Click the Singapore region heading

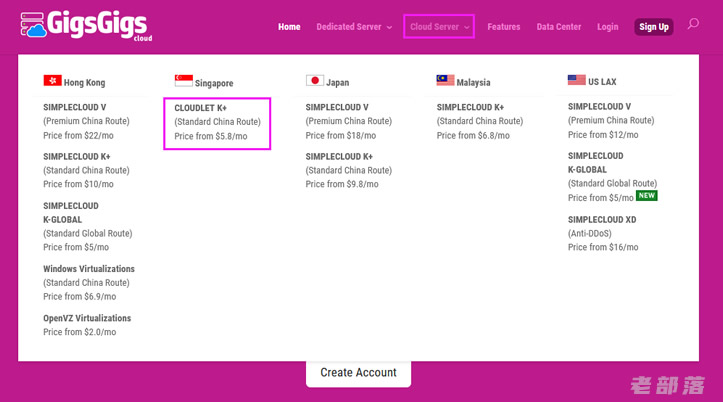pos(214,83)
